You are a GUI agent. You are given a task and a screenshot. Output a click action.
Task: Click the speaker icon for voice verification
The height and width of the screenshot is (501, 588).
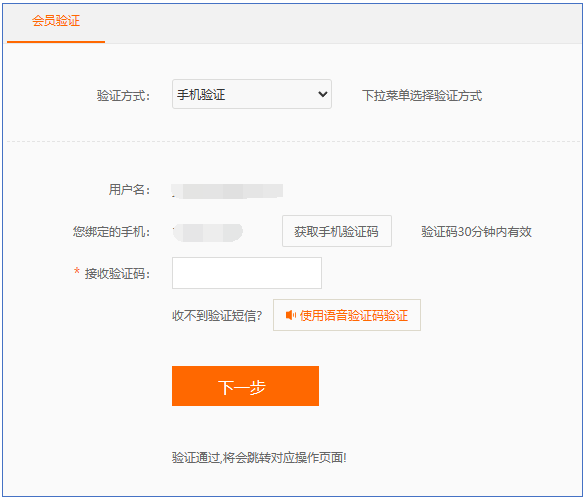291,315
